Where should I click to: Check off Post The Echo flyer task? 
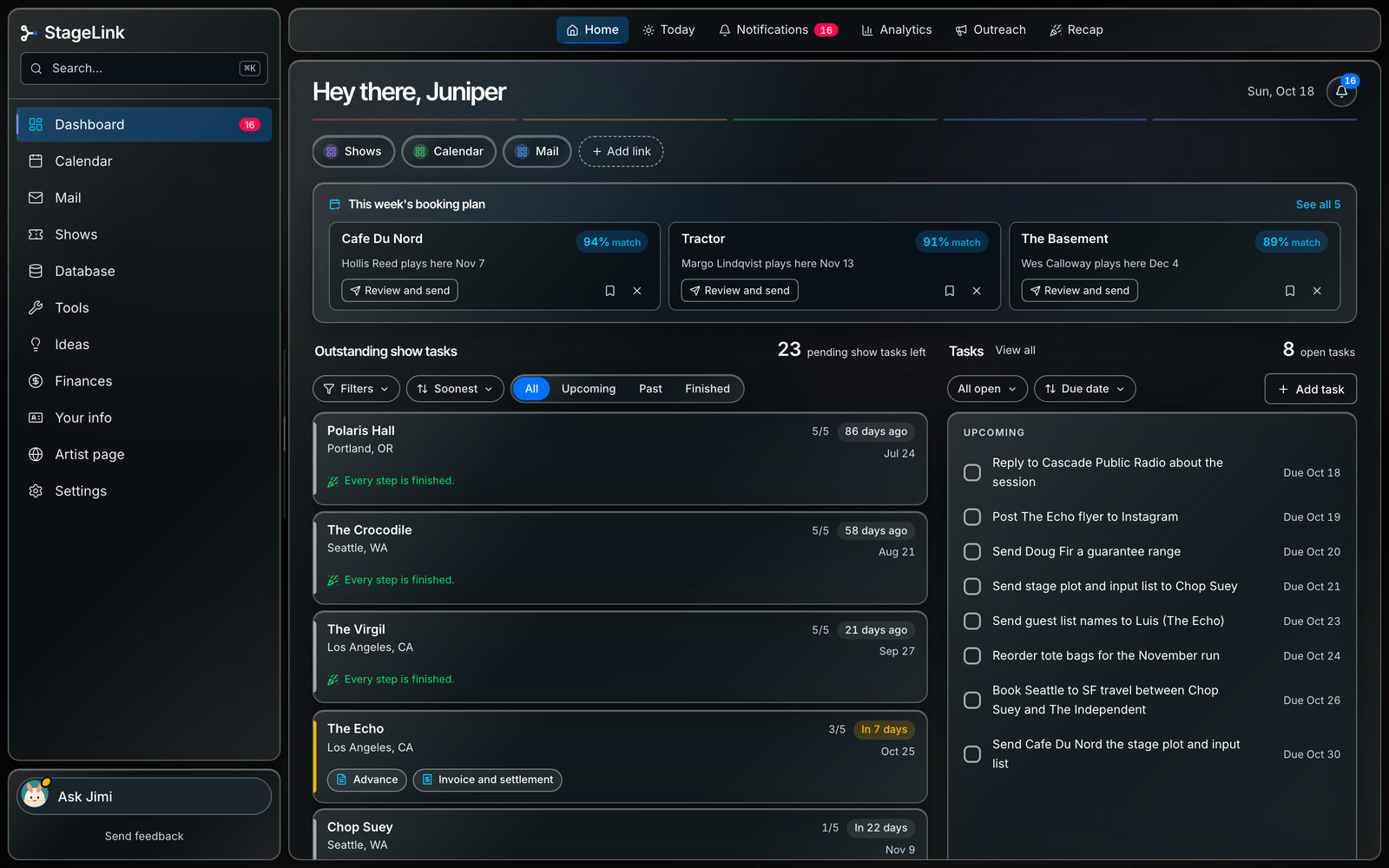point(972,516)
